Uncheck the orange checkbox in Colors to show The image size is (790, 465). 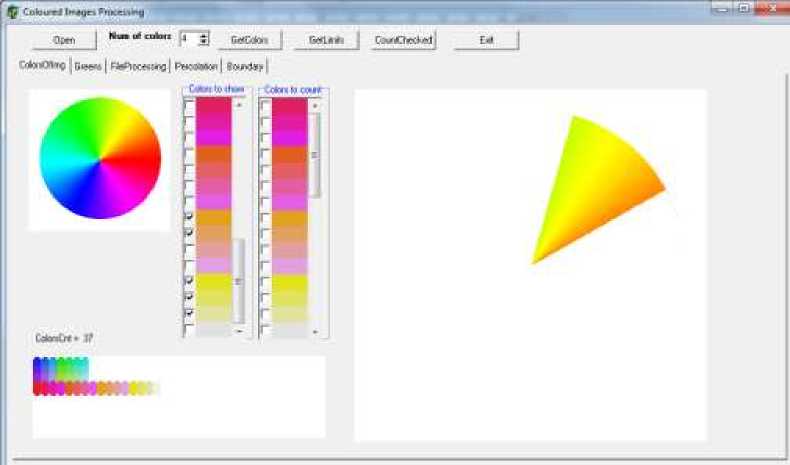click(189, 217)
